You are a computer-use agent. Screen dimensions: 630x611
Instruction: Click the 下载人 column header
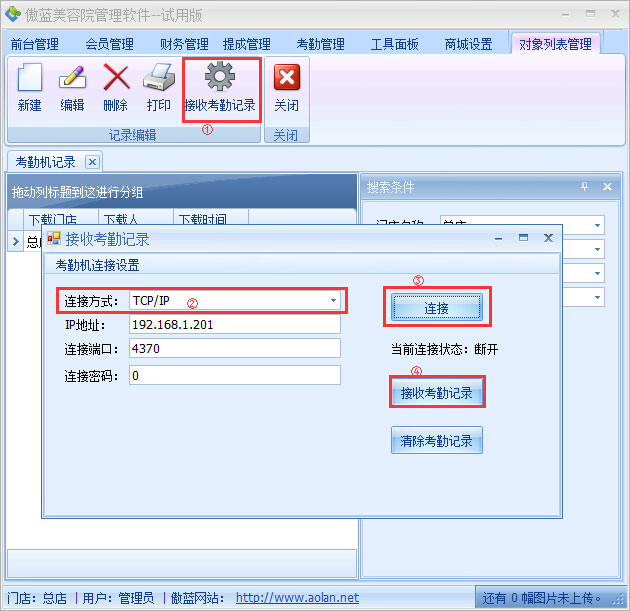[136, 218]
